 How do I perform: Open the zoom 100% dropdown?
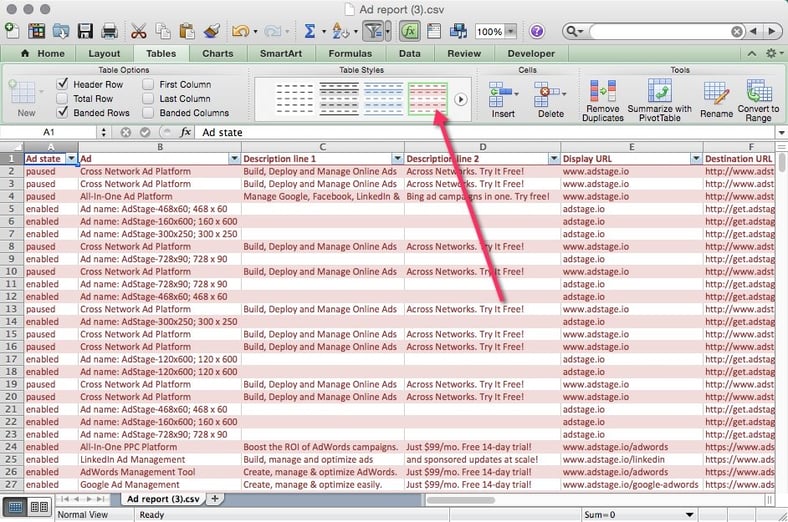[x=510, y=32]
